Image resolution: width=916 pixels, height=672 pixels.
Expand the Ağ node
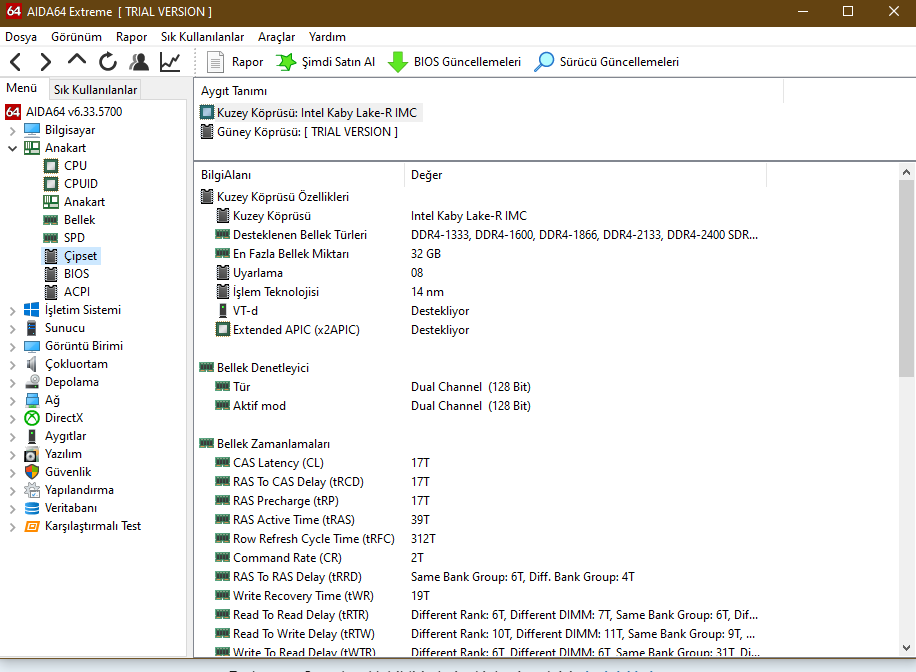pyautogui.click(x=12, y=400)
